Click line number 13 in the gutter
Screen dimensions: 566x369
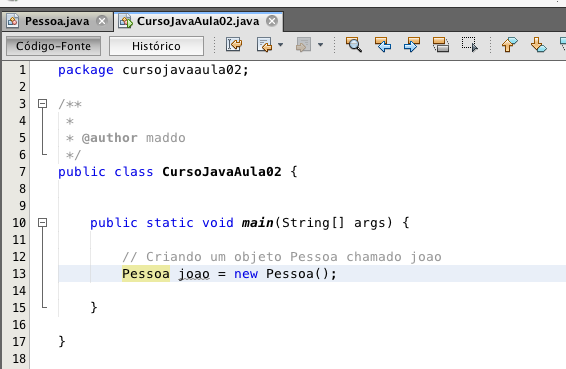(x=19, y=274)
